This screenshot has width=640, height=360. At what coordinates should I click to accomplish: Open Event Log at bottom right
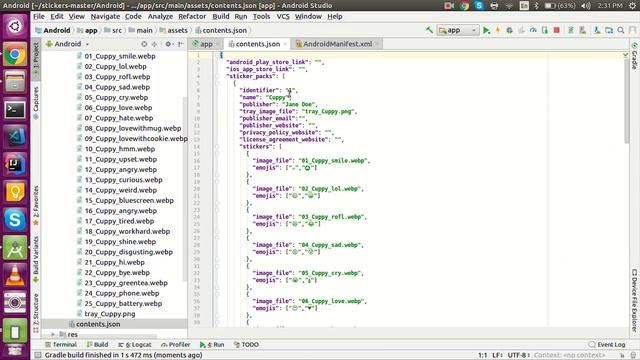(x=607, y=344)
